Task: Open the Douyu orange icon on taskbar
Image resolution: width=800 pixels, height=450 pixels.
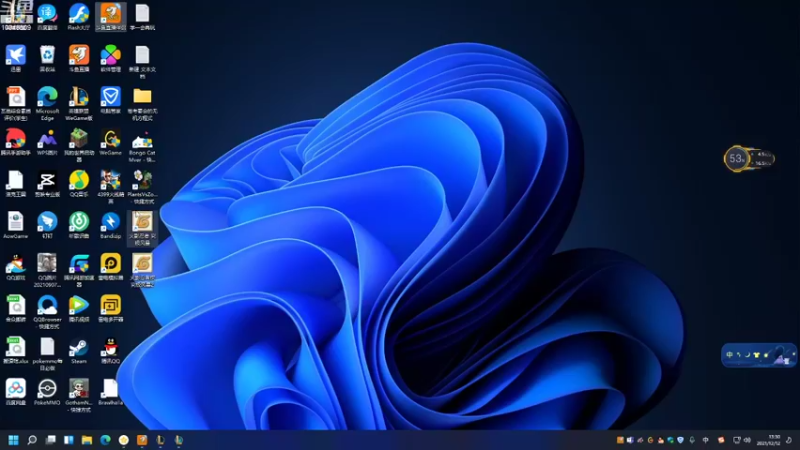Action: [x=142, y=440]
